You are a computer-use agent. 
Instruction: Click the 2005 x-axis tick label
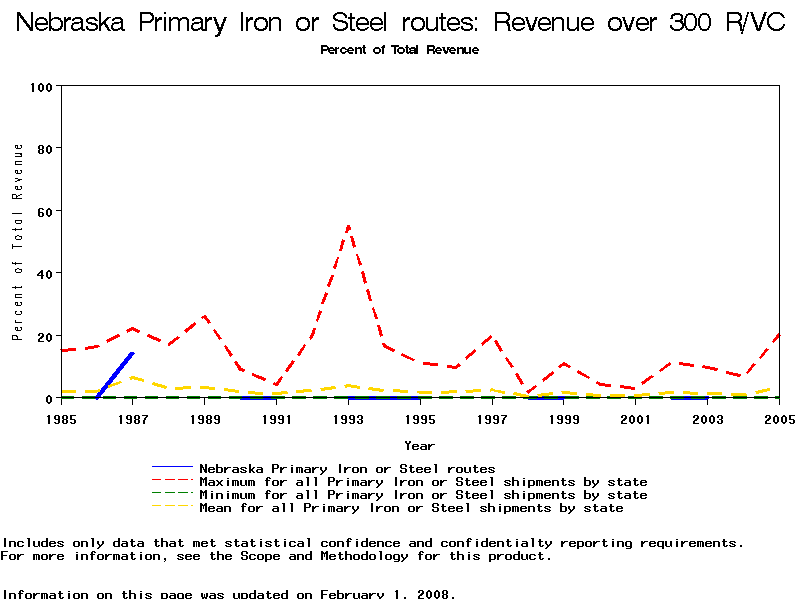pyautogui.click(x=778, y=418)
